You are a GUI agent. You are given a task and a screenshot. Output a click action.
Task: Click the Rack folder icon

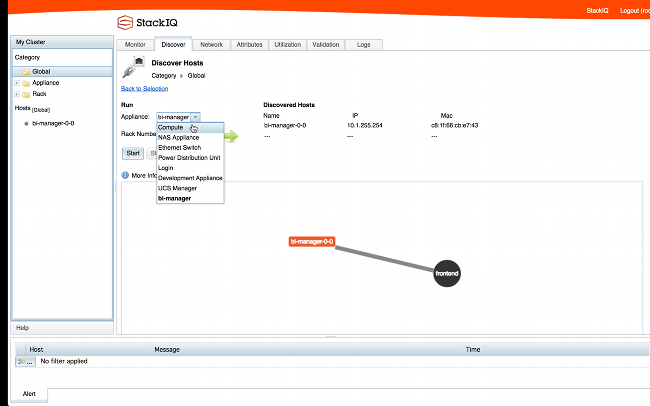click(x=26, y=94)
